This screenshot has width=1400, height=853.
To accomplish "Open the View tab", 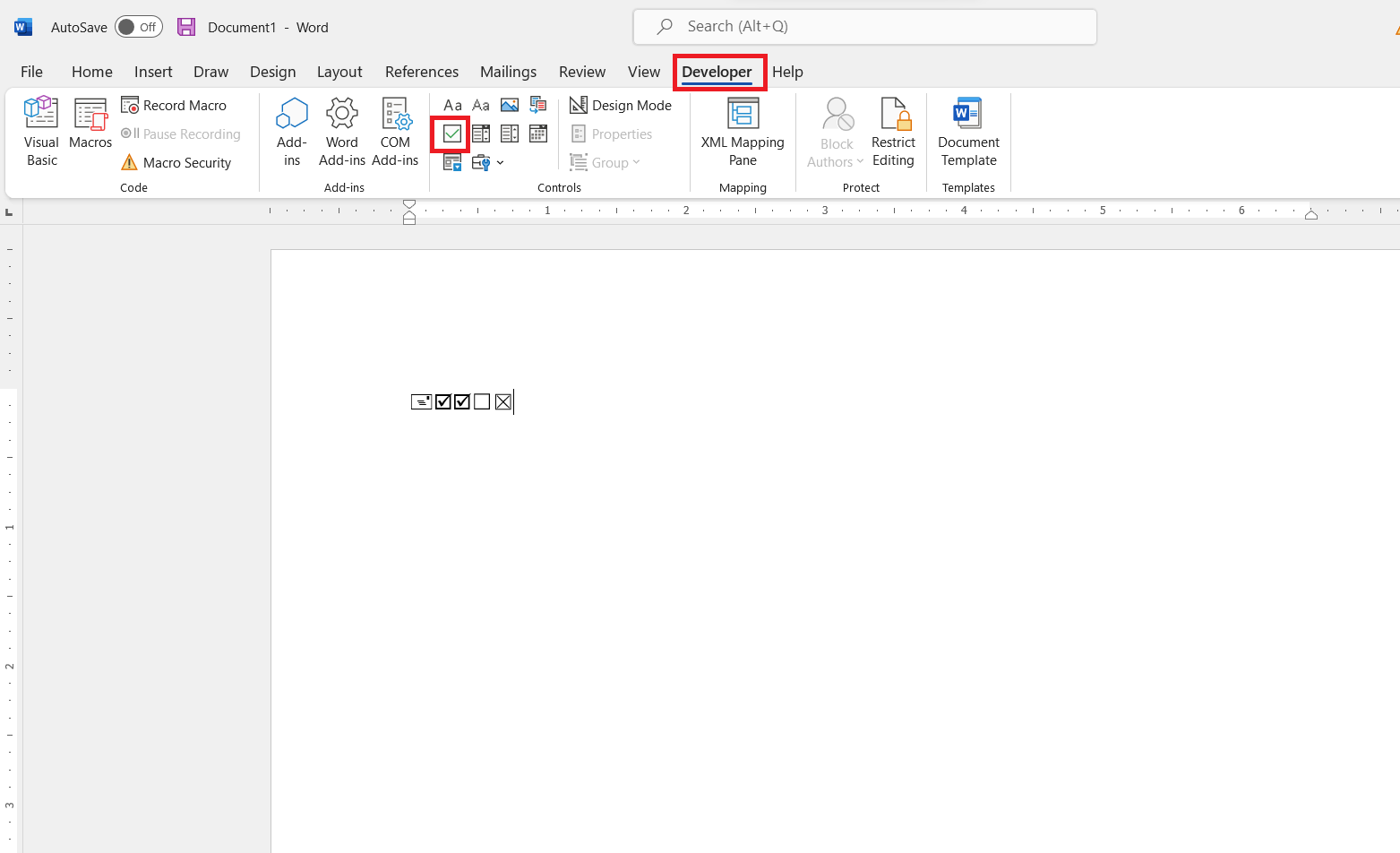I will tap(644, 72).
